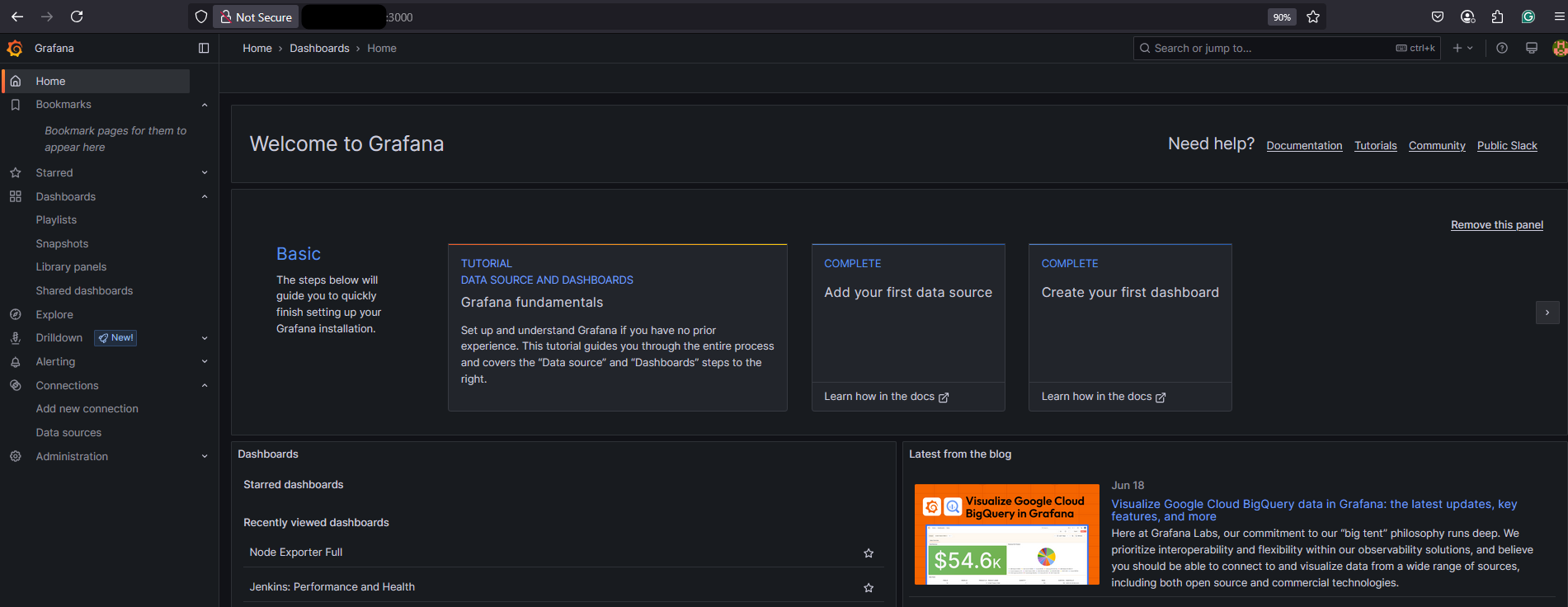Click the Remove this panel link
This screenshot has height=607, width=1568.
[1496, 225]
